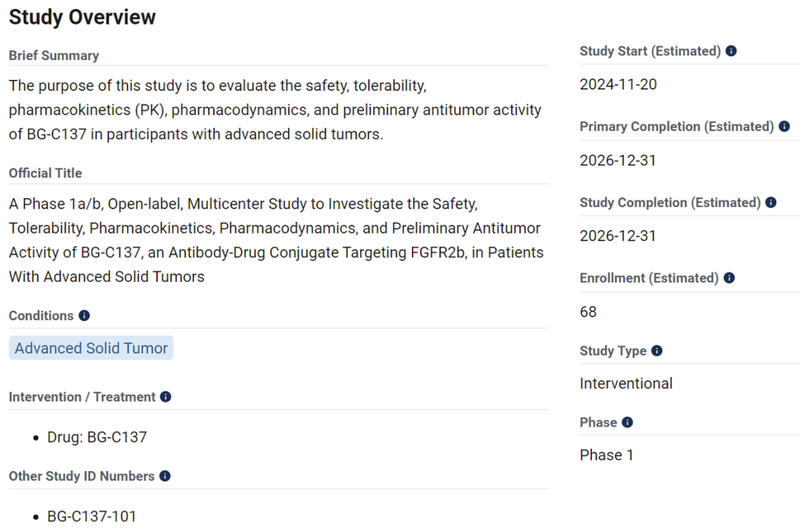Click info icon next to Study Start (Estimated)
Image resolution: width=800 pixels, height=528 pixels.
731,51
